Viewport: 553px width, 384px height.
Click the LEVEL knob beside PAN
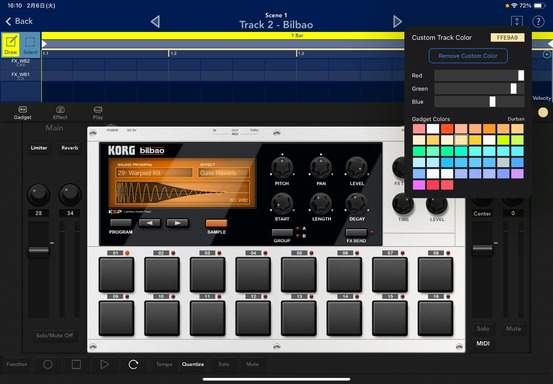(x=357, y=167)
